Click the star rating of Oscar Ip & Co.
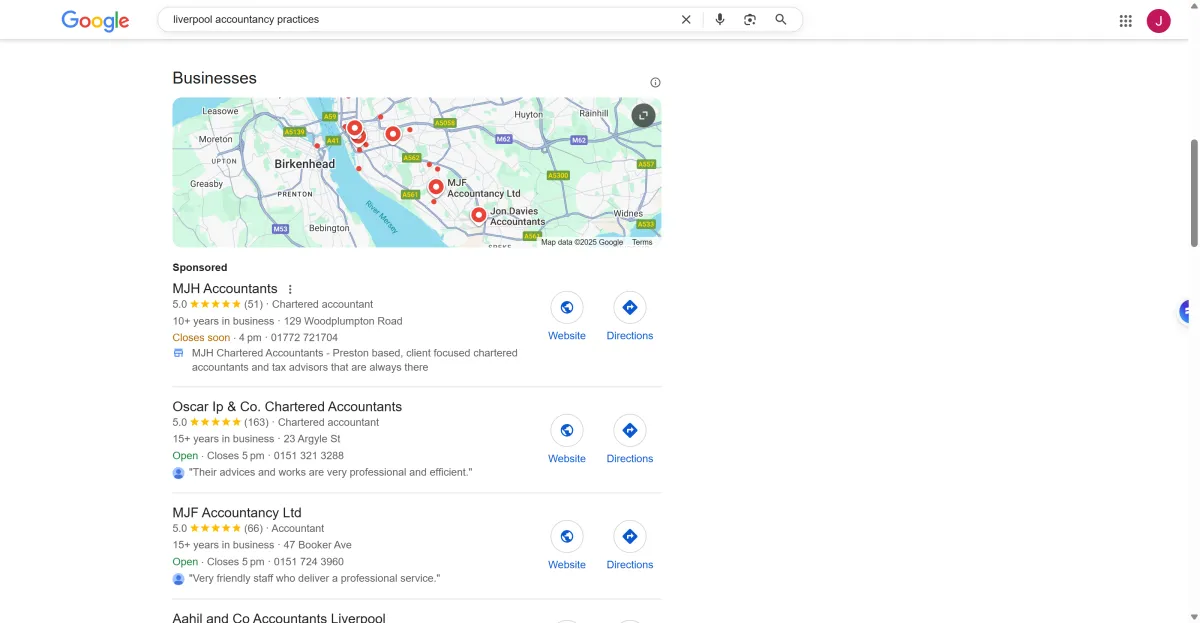1200x623 pixels. 215,423
